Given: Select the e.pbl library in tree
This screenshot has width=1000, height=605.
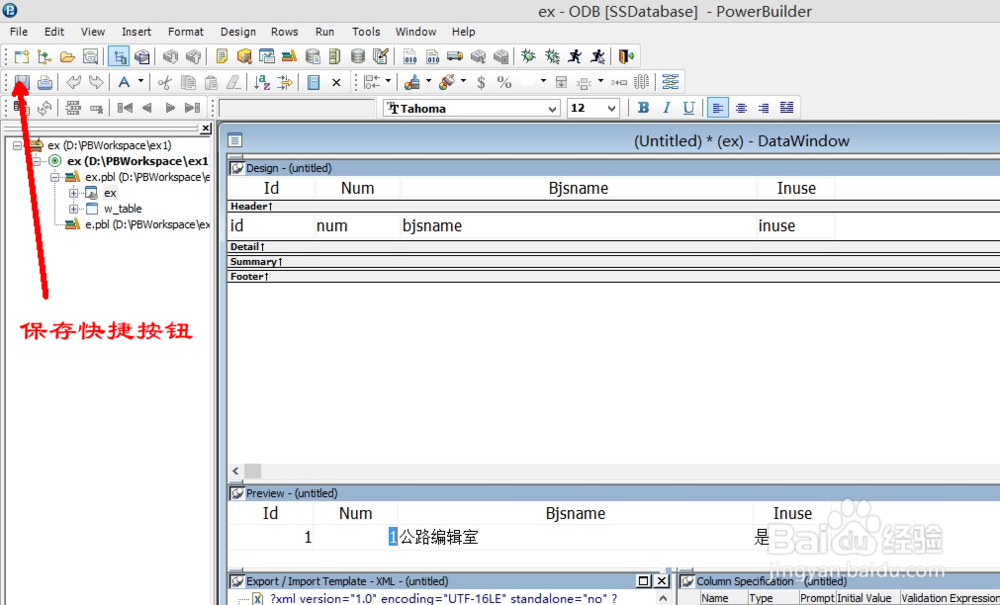Looking at the screenshot, I should tap(147, 224).
